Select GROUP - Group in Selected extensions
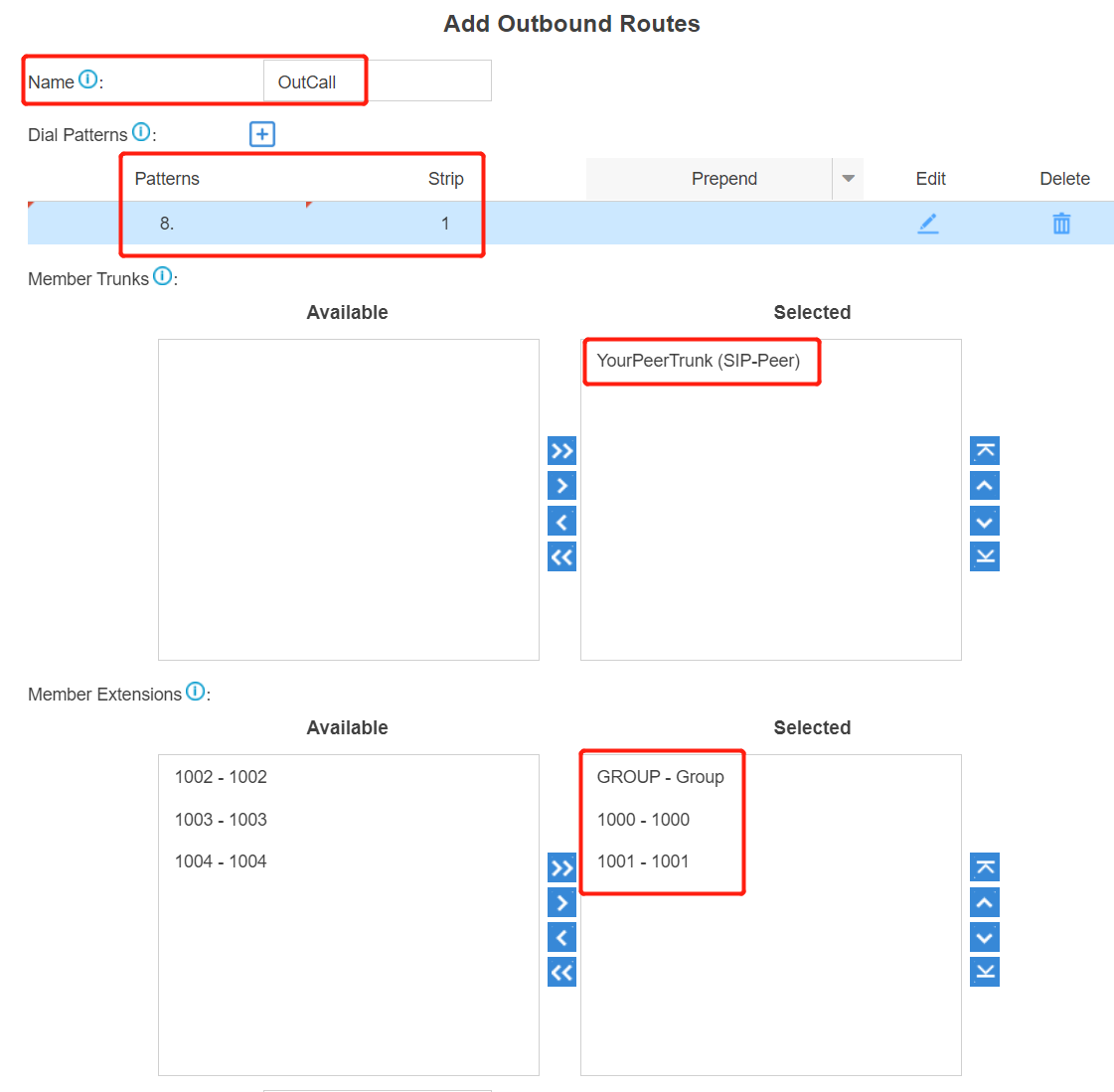The height and width of the screenshot is (1092, 1114). pos(660,777)
